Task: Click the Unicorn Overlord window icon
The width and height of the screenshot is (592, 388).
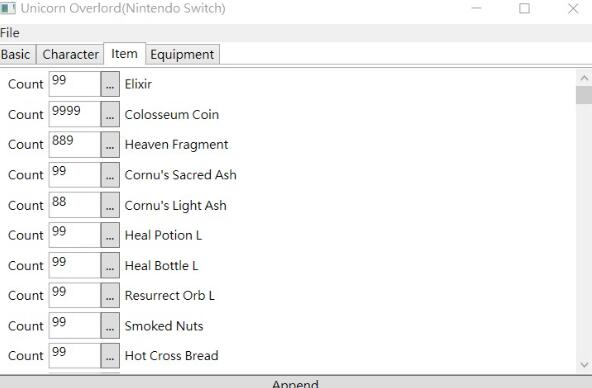Action: [x=8, y=8]
